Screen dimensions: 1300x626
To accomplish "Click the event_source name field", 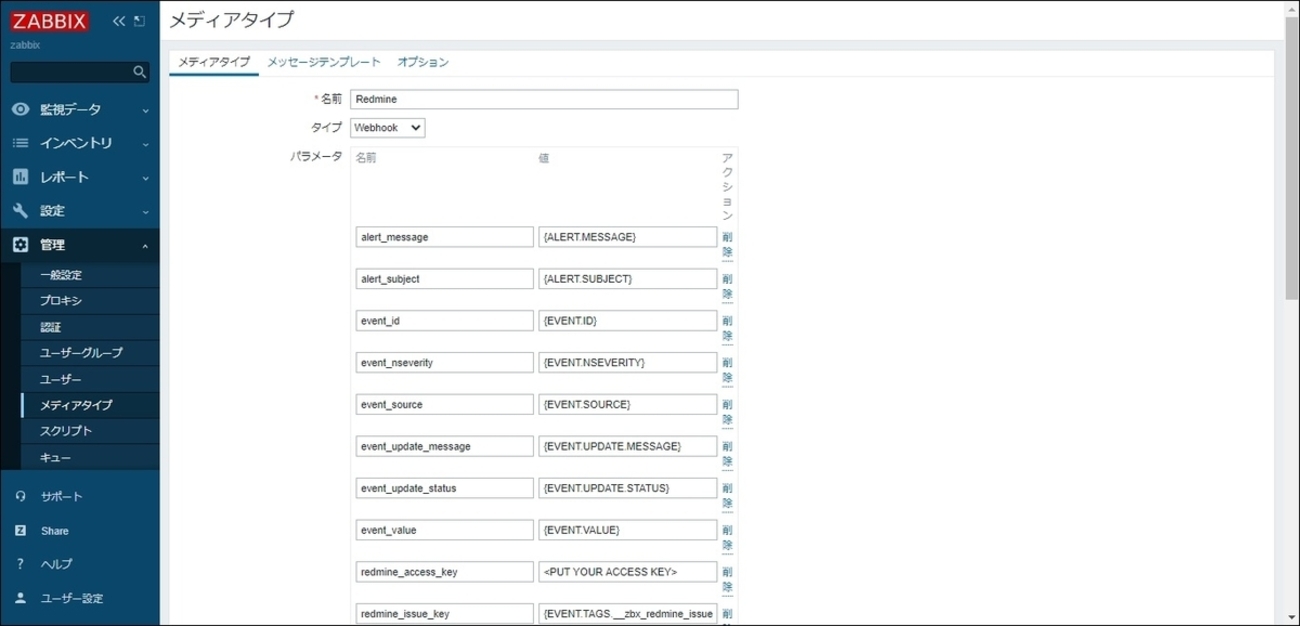I will pos(445,405).
